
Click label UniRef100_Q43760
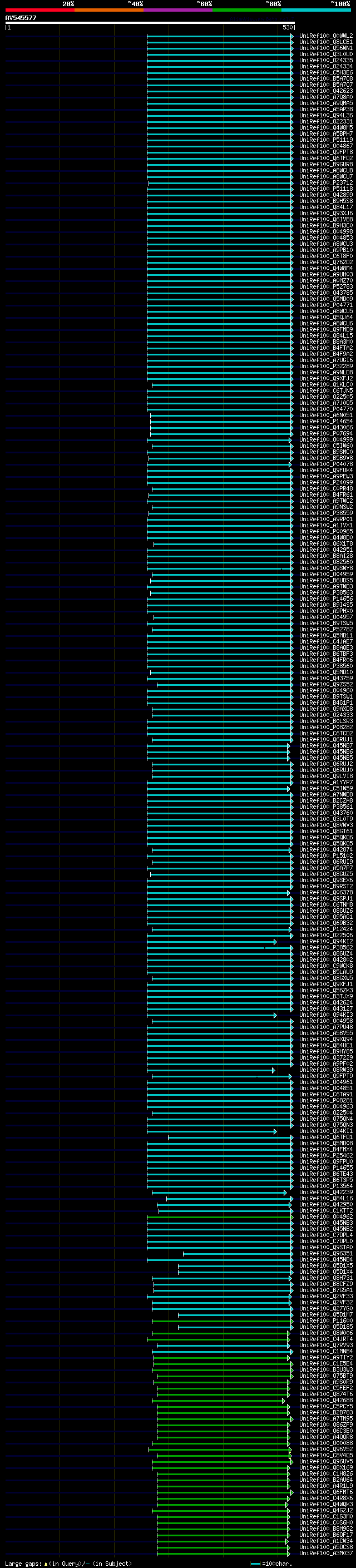pos(326,813)
